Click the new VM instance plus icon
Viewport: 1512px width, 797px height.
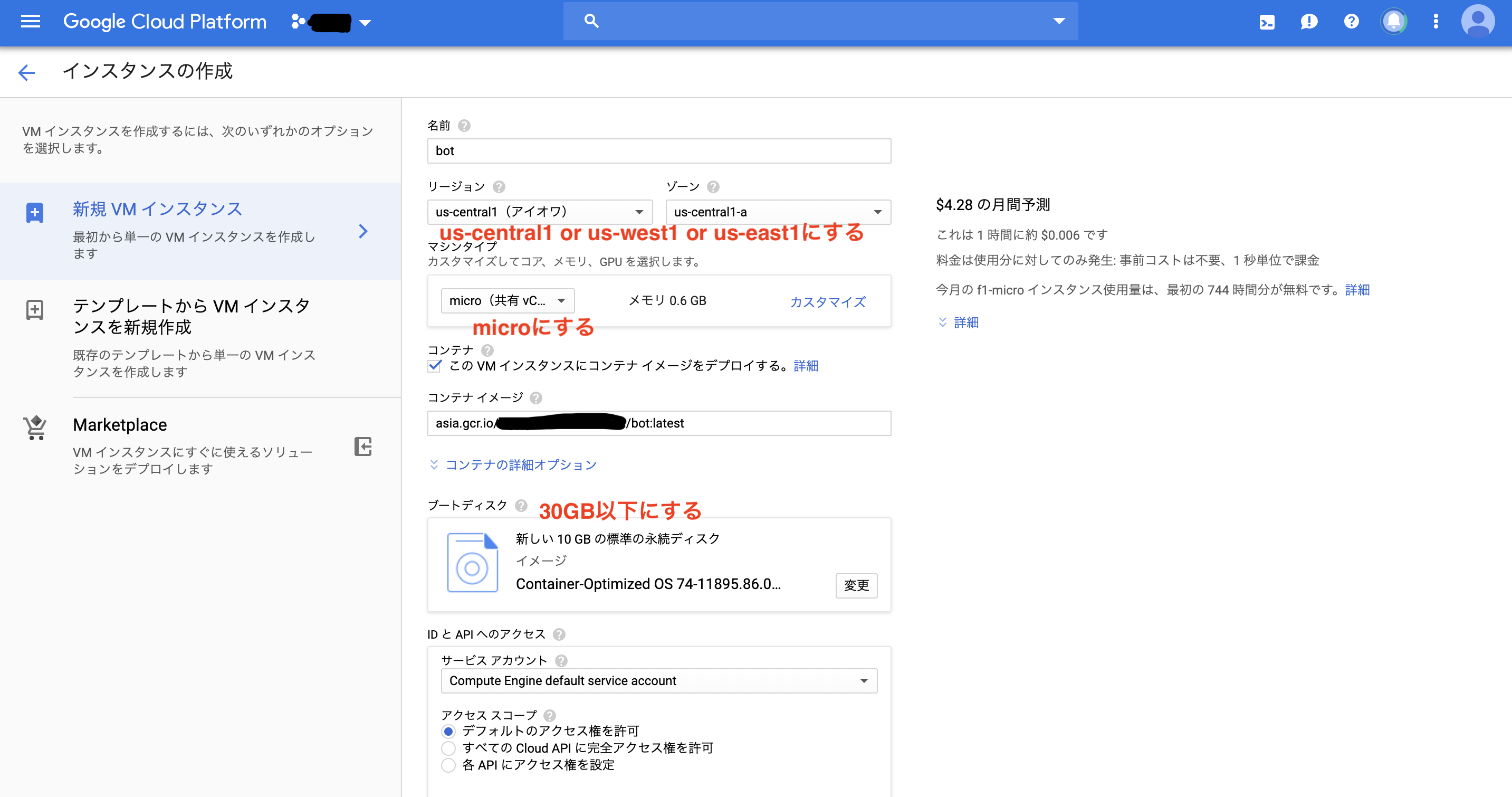point(34,213)
